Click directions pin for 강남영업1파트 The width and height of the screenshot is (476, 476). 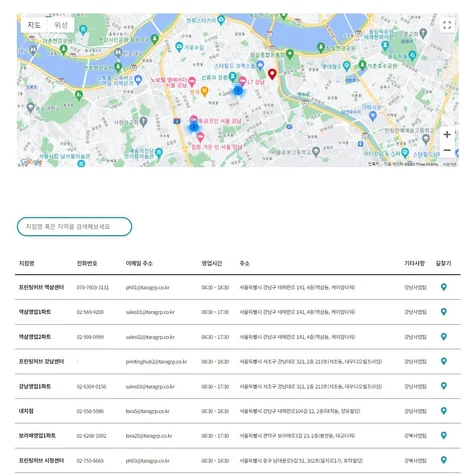[x=443, y=386]
